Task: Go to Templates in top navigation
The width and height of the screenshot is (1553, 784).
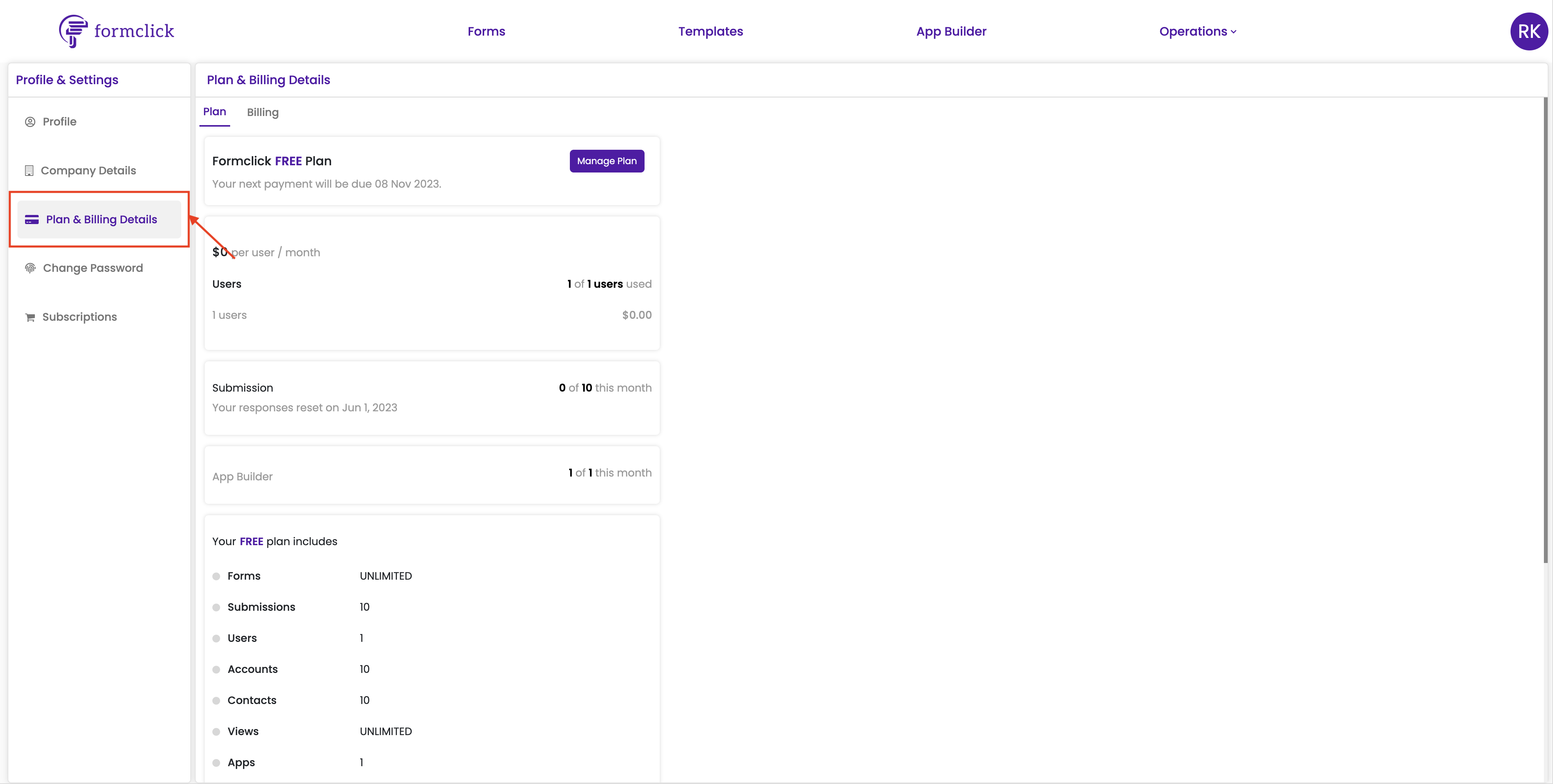Action: pos(710,31)
